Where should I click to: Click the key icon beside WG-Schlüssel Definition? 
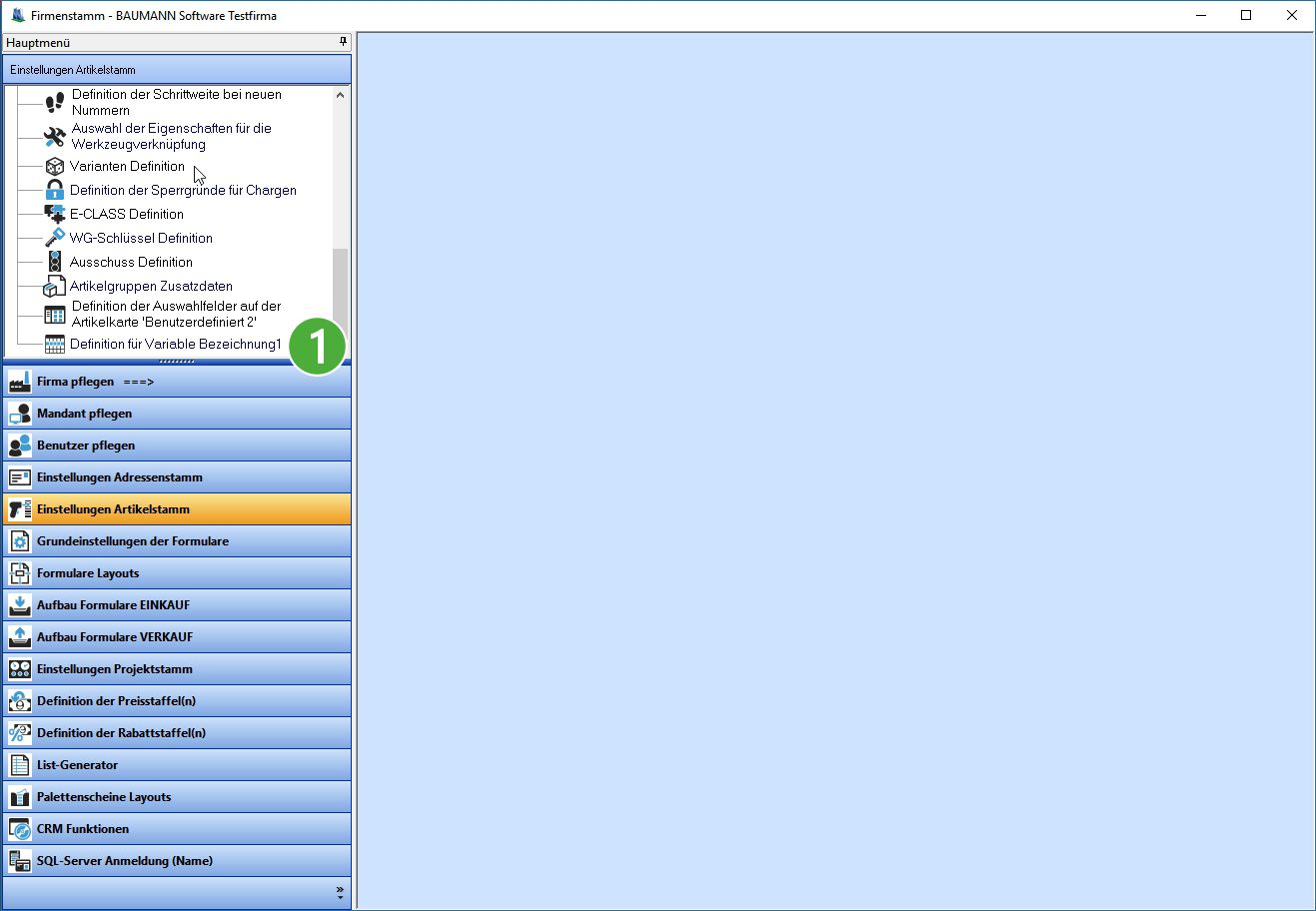[x=55, y=238]
